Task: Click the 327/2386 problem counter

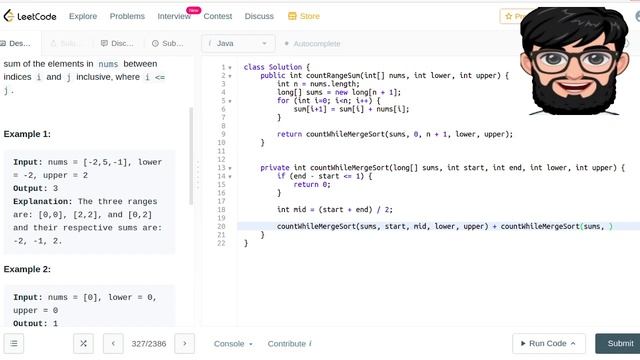Action: pos(149,344)
